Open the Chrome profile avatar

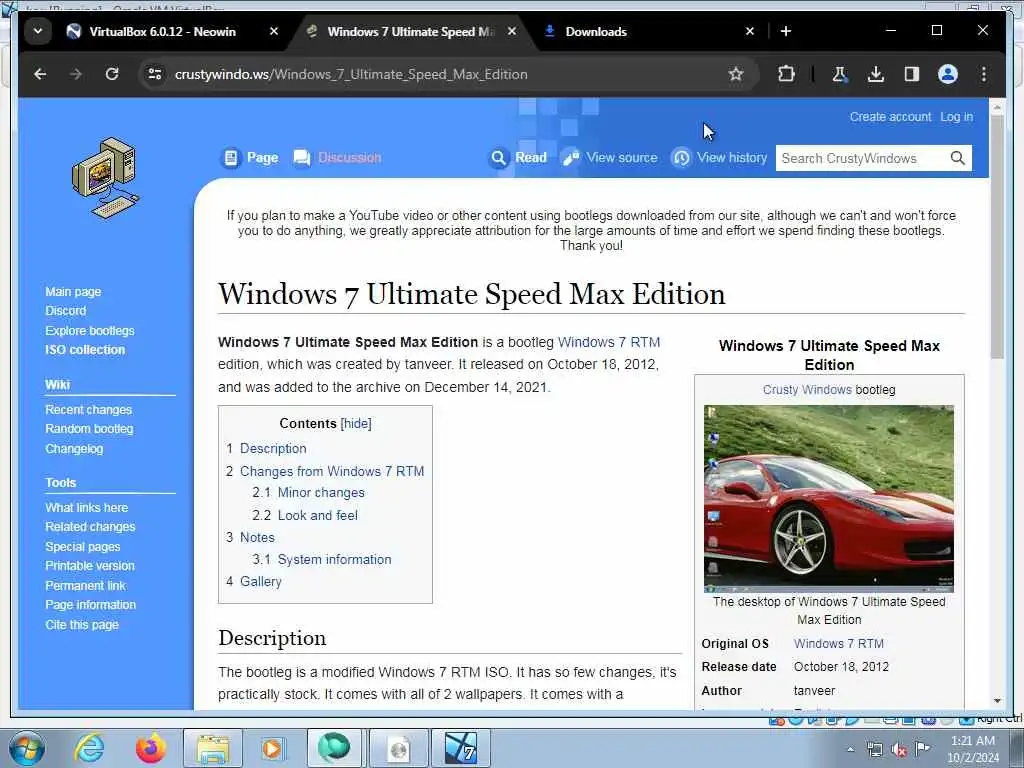(x=948, y=74)
